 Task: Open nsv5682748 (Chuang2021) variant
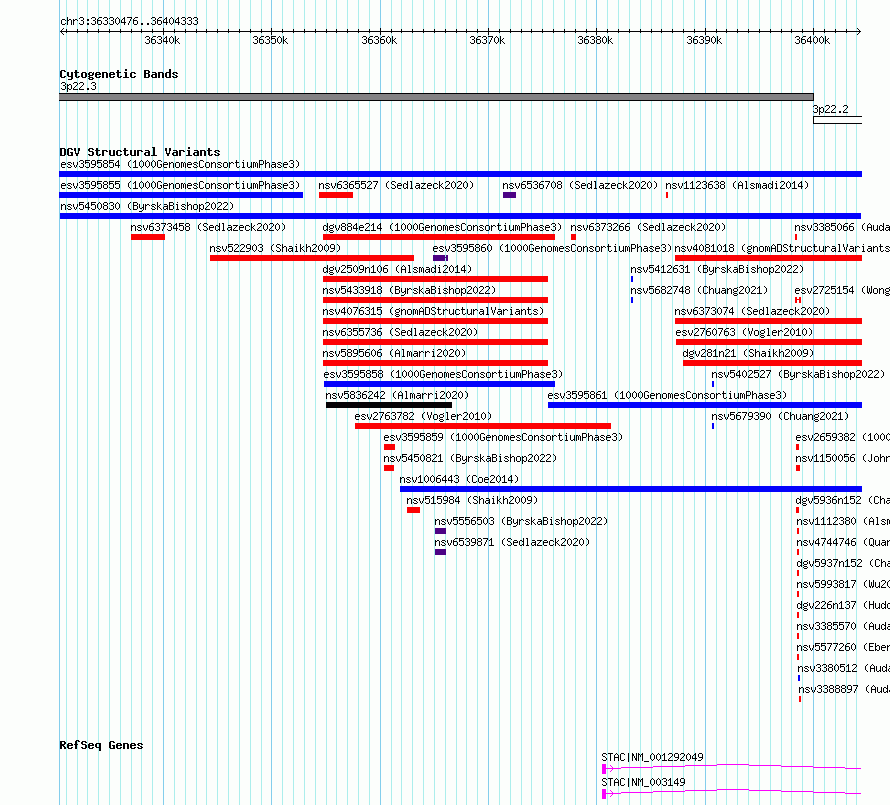(699, 291)
